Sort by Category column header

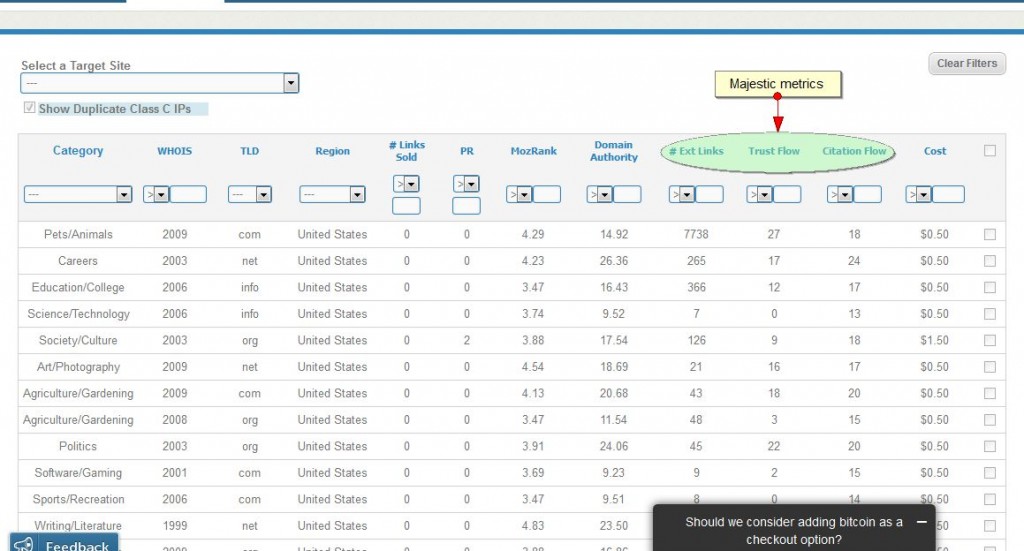click(x=78, y=151)
